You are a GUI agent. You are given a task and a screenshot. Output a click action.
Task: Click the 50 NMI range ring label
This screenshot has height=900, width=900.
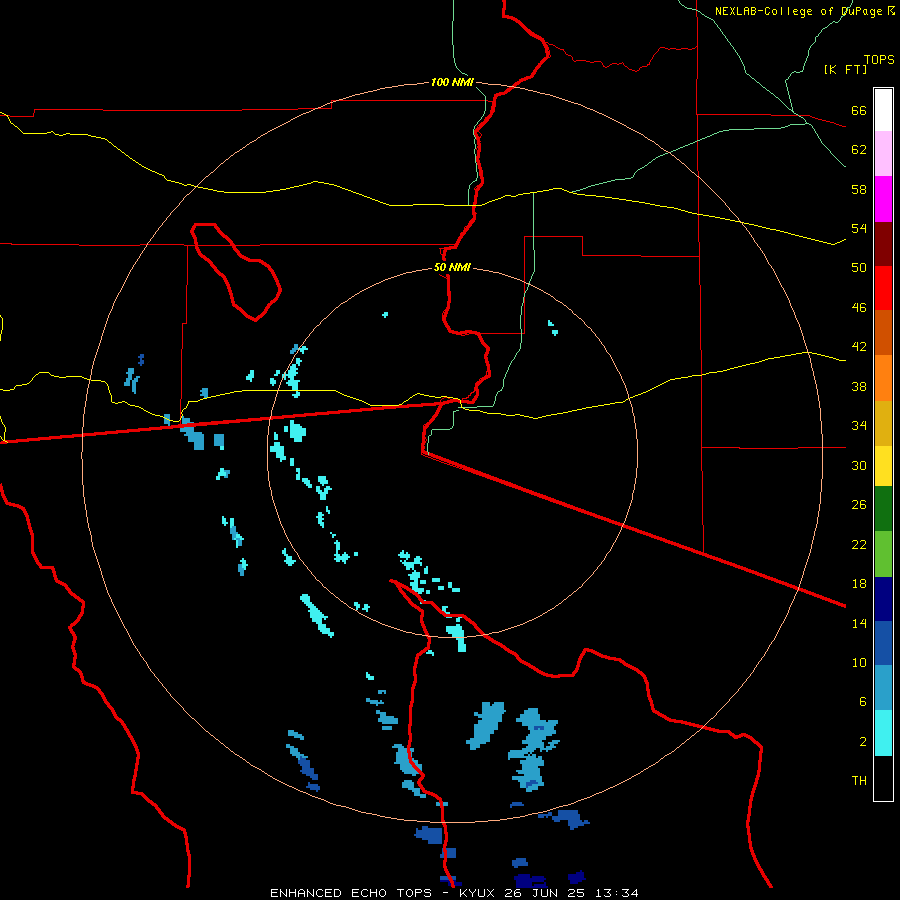[452, 267]
